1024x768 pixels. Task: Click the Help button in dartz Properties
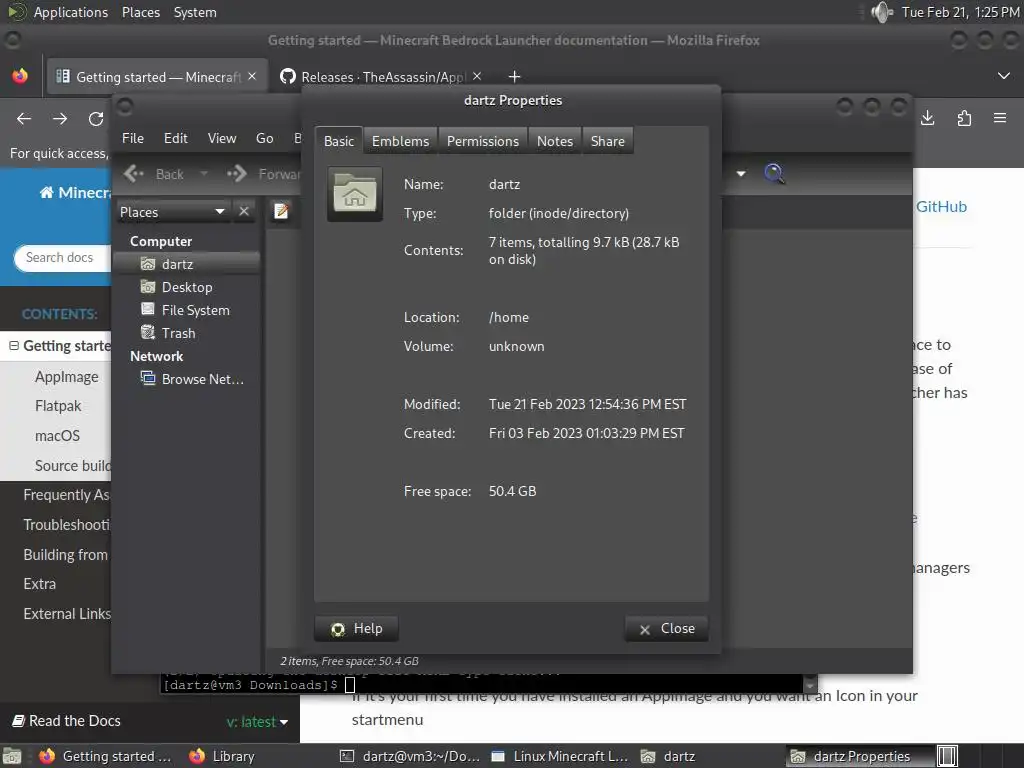pyautogui.click(x=357, y=628)
